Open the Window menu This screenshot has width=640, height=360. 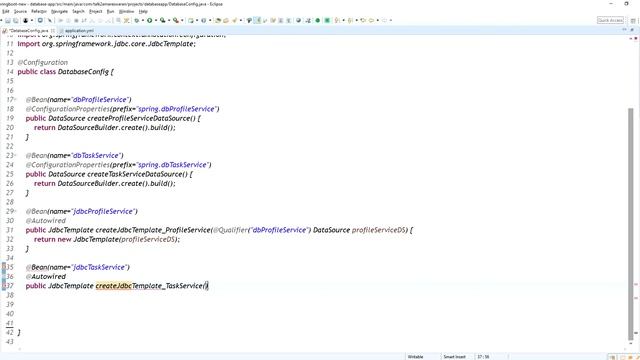126,11
